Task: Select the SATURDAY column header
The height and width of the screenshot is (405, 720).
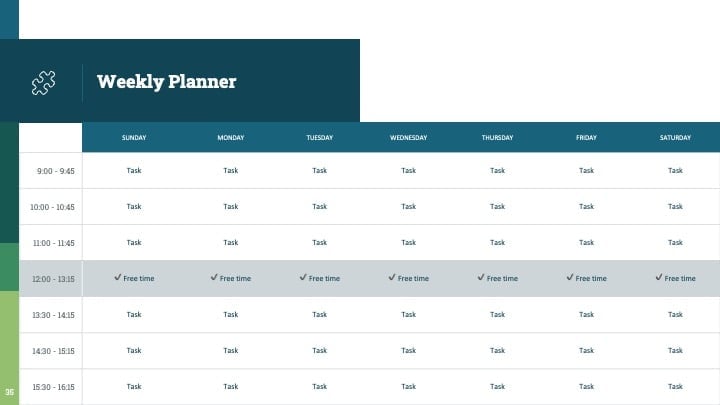Action: [675, 138]
